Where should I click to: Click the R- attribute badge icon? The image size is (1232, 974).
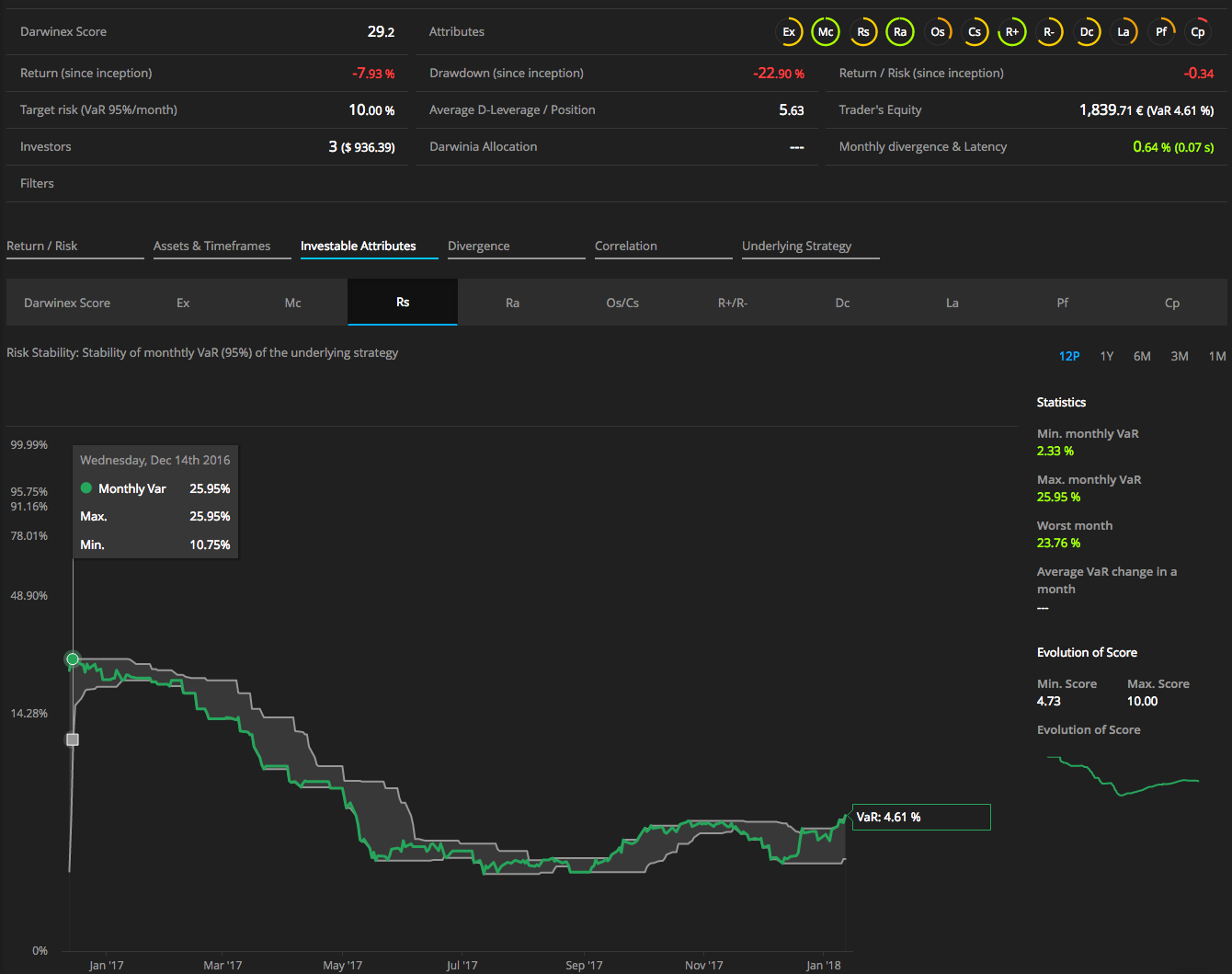point(1049,31)
